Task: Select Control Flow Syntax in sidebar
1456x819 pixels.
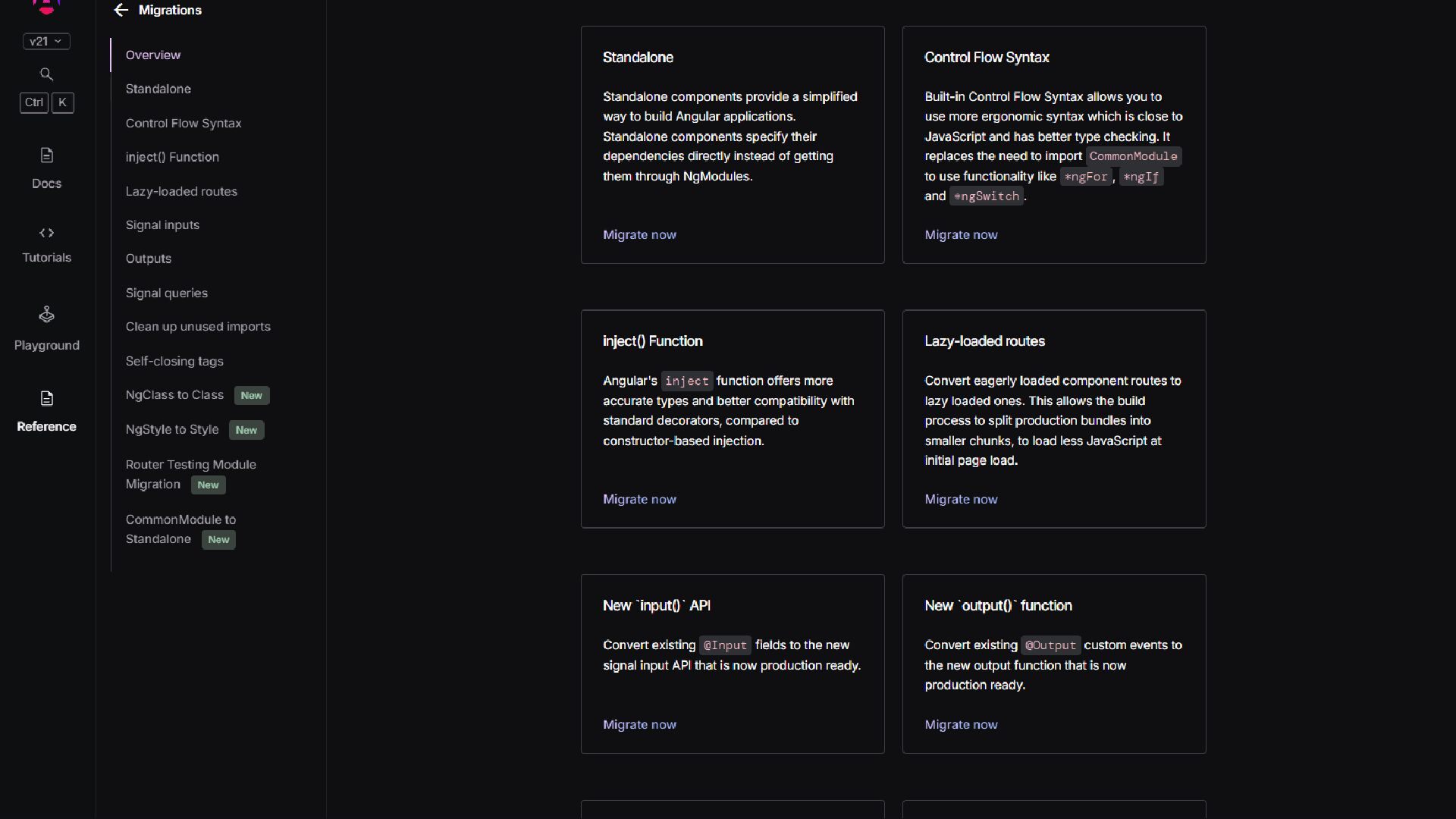Action: point(184,123)
